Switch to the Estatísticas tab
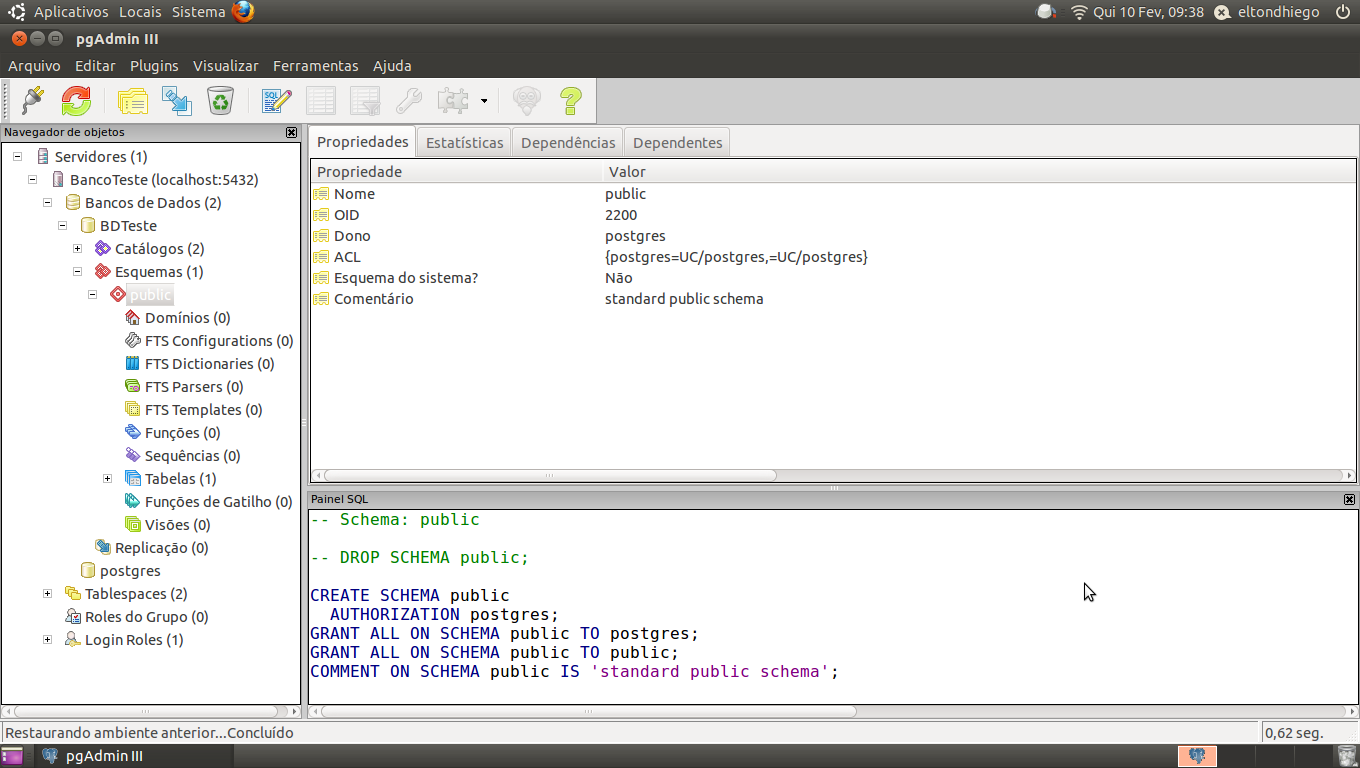Screen dimensions: 1360x768 pyautogui.click(x=463, y=141)
